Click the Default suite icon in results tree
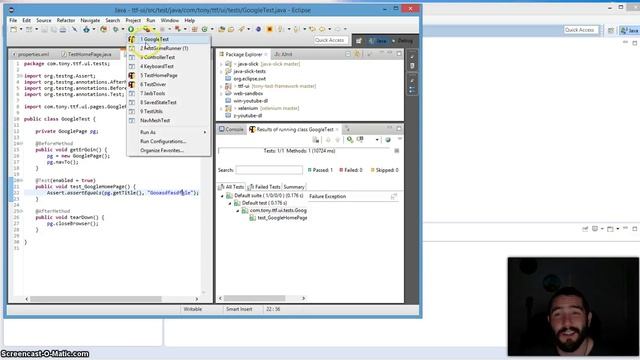 (229, 196)
